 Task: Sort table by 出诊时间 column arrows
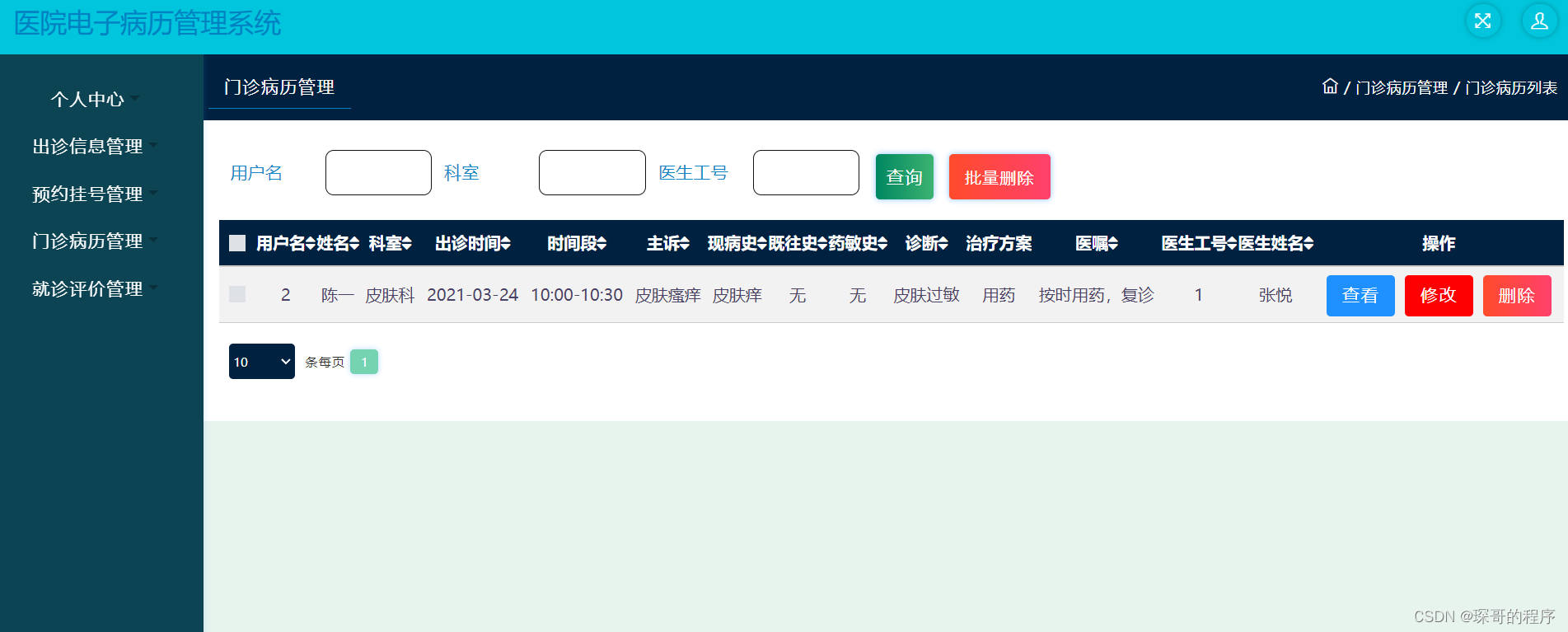[x=506, y=243]
